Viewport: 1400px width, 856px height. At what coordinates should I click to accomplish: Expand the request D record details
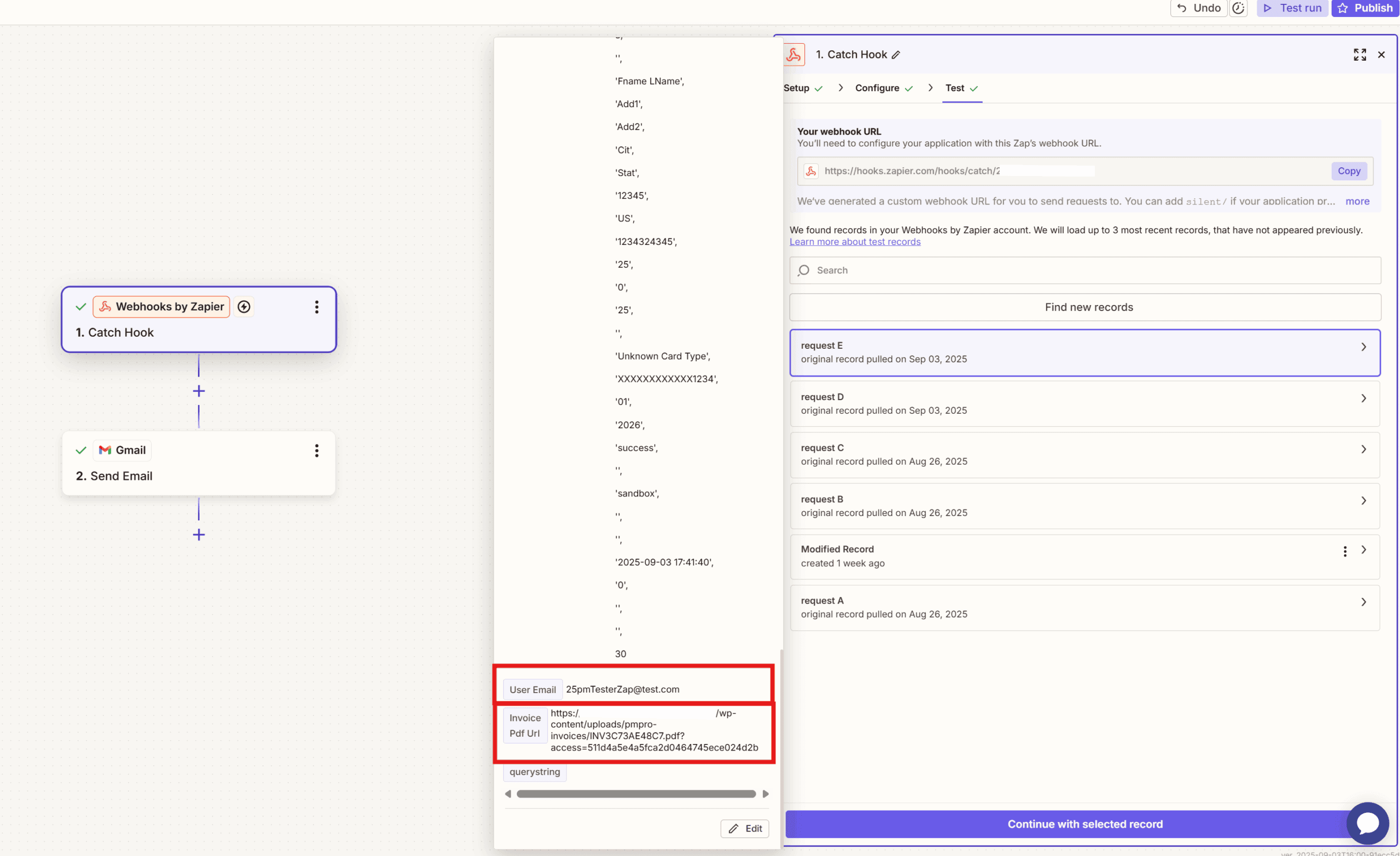point(1364,398)
